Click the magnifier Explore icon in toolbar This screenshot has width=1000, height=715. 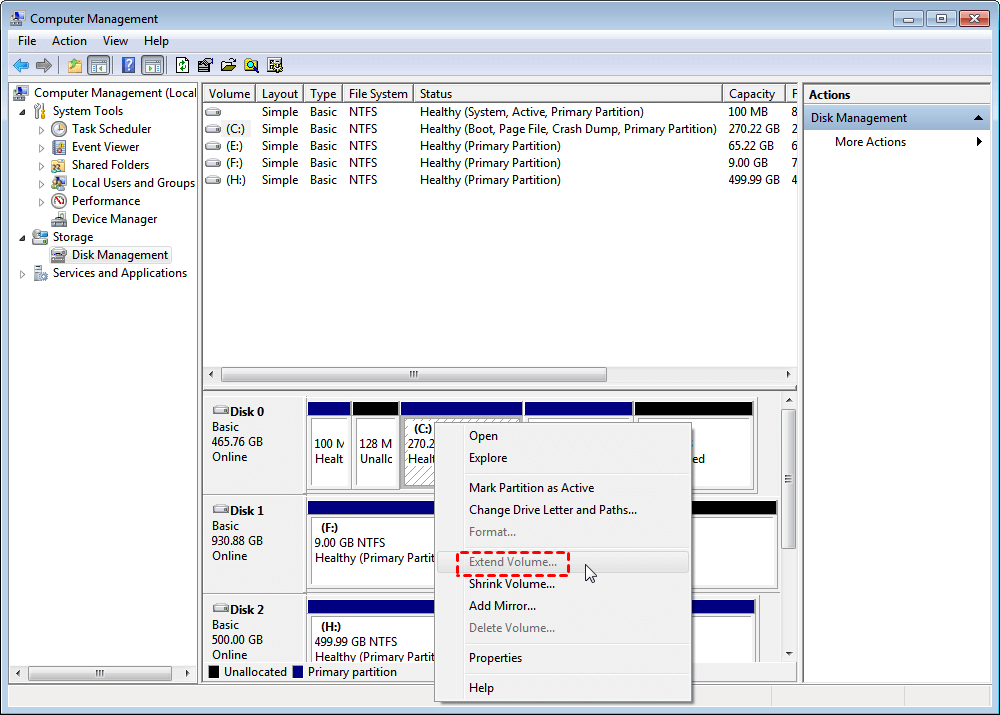[x=252, y=65]
